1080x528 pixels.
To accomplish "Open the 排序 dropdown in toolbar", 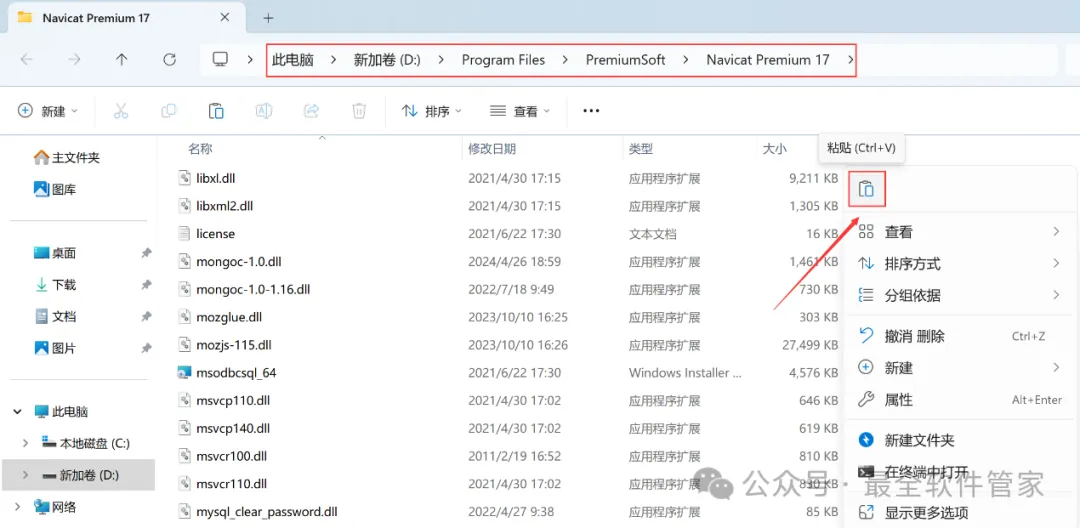I will coord(431,111).
